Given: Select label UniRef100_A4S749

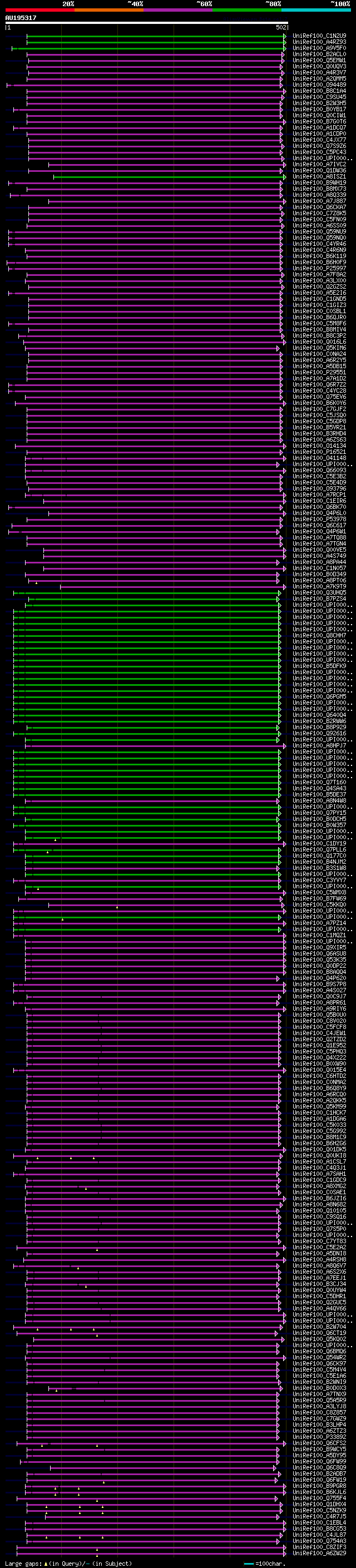Looking at the screenshot, I should tap(319, 556).
